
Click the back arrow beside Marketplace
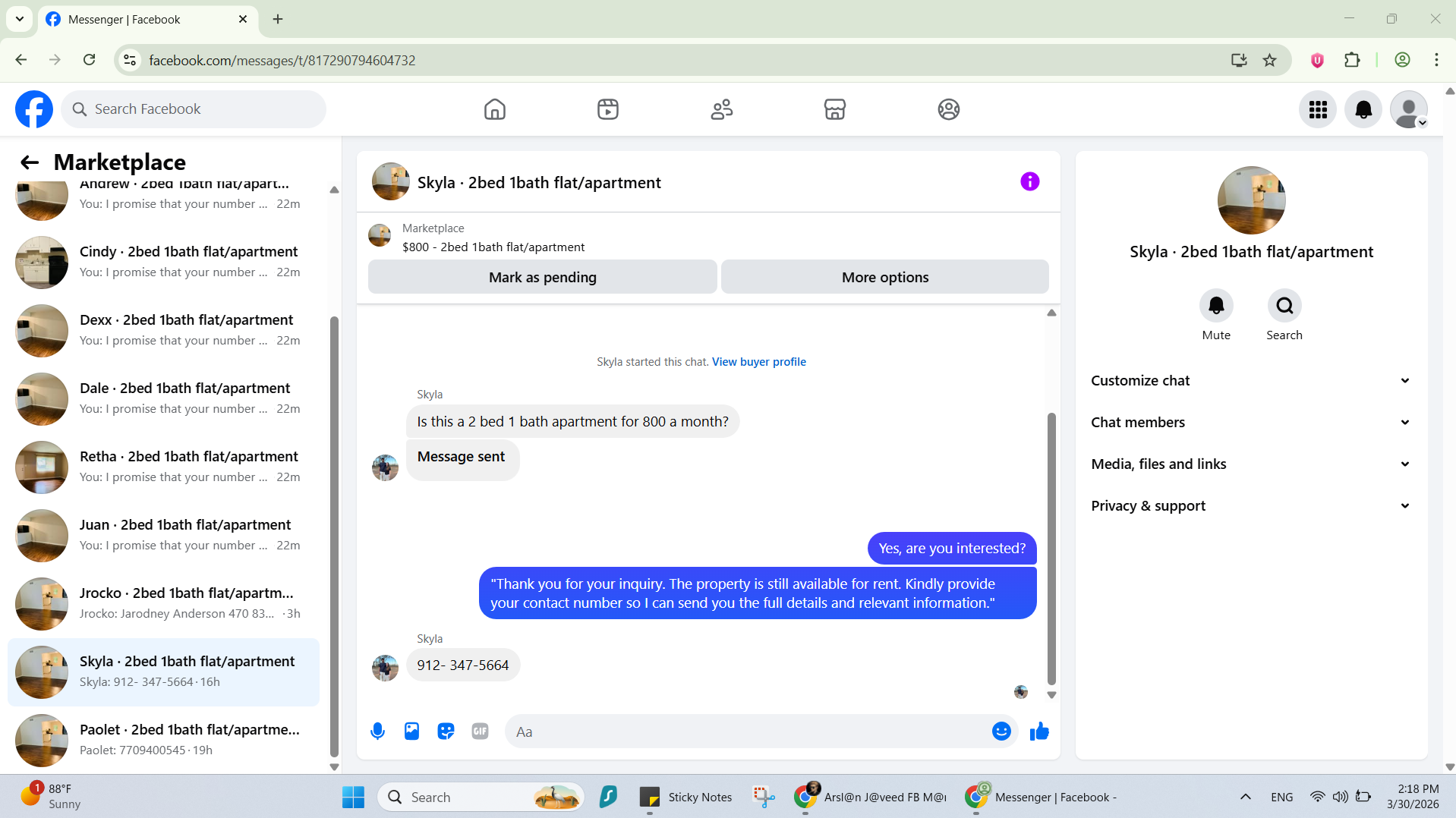[30, 162]
